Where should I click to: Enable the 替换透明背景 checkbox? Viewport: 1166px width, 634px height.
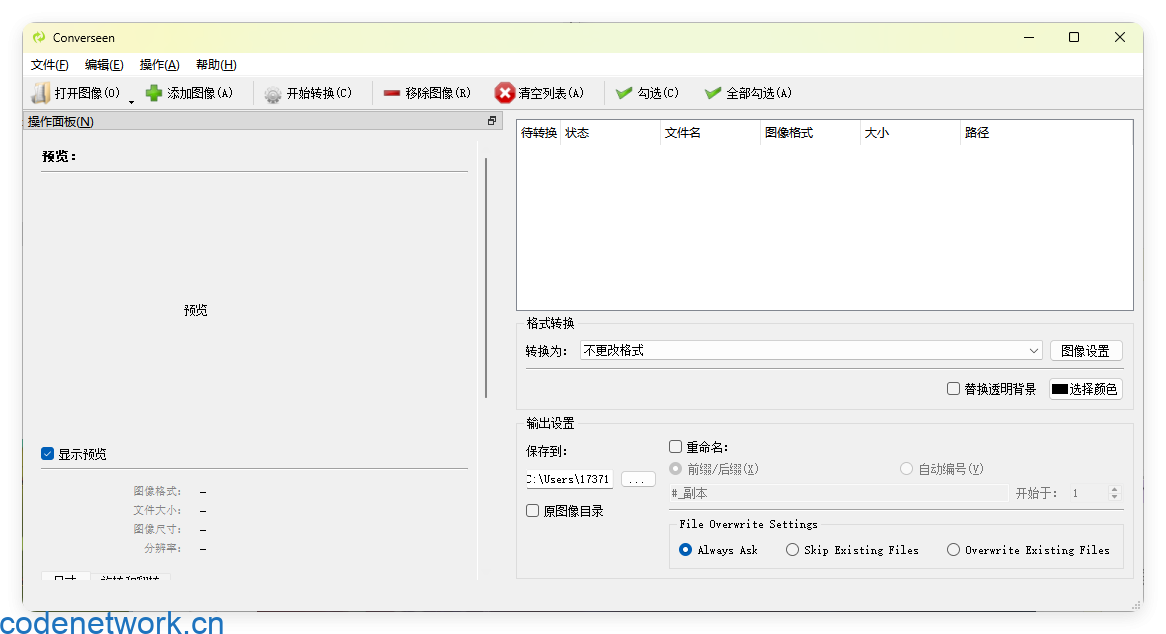pyautogui.click(x=953, y=388)
